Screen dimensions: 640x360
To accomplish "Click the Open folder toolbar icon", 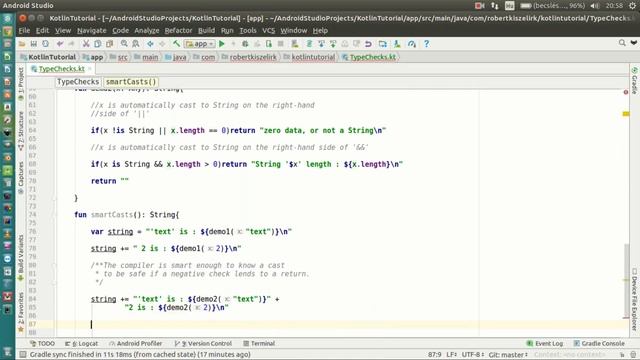I will [x=22, y=44].
